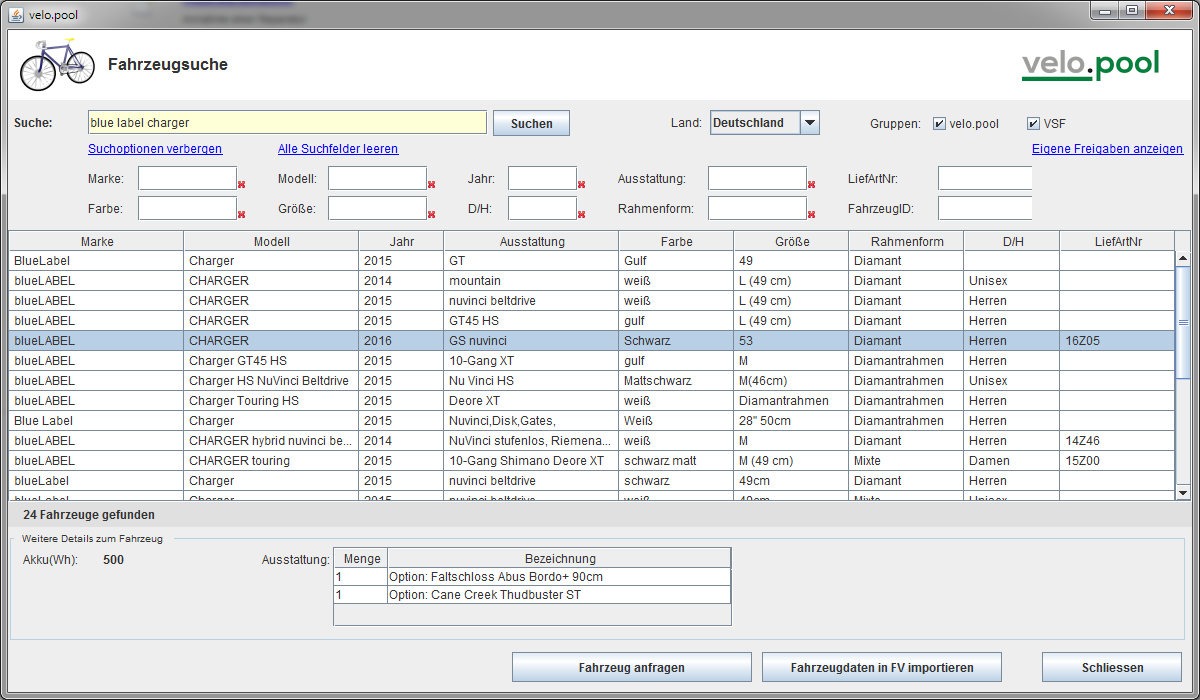The width and height of the screenshot is (1200, 700).
Task: Toggle the VSF group checkbox
Action: (x=1033, y=124)
